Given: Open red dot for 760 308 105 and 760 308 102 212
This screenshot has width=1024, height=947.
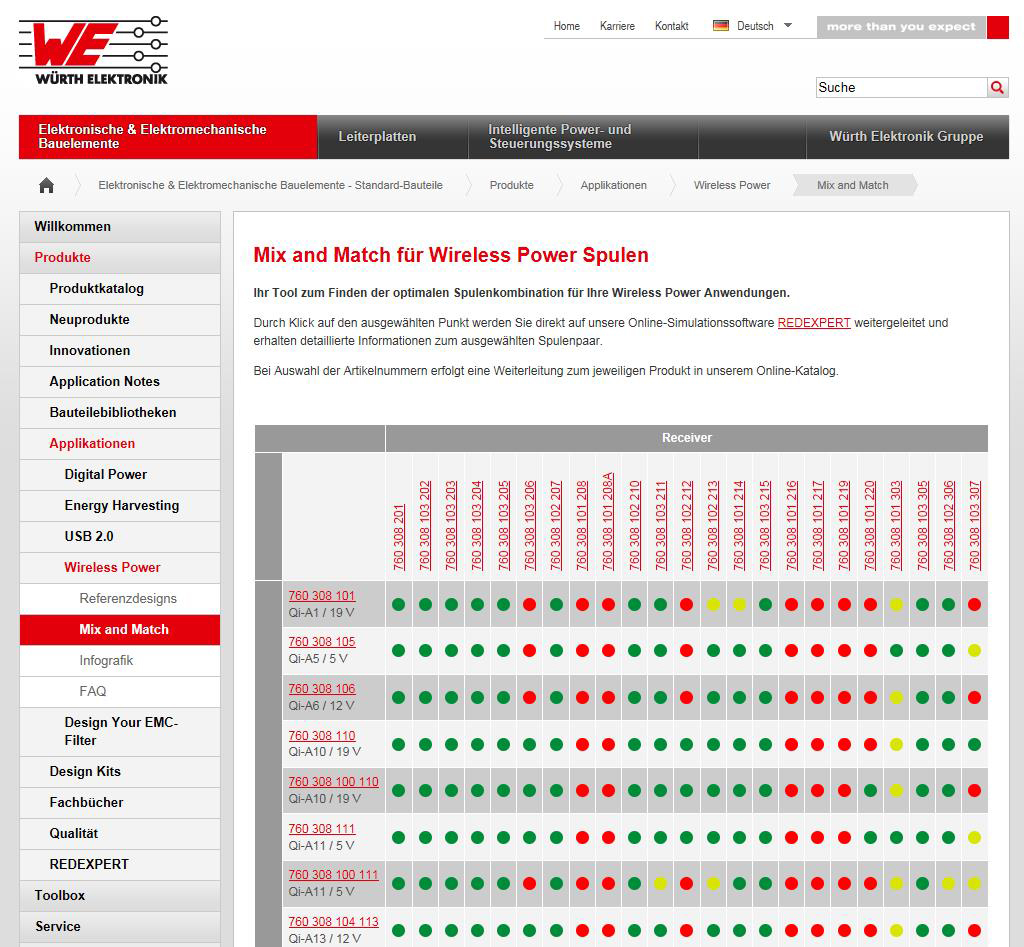Looking at the screenshot, I should [686, 650].
